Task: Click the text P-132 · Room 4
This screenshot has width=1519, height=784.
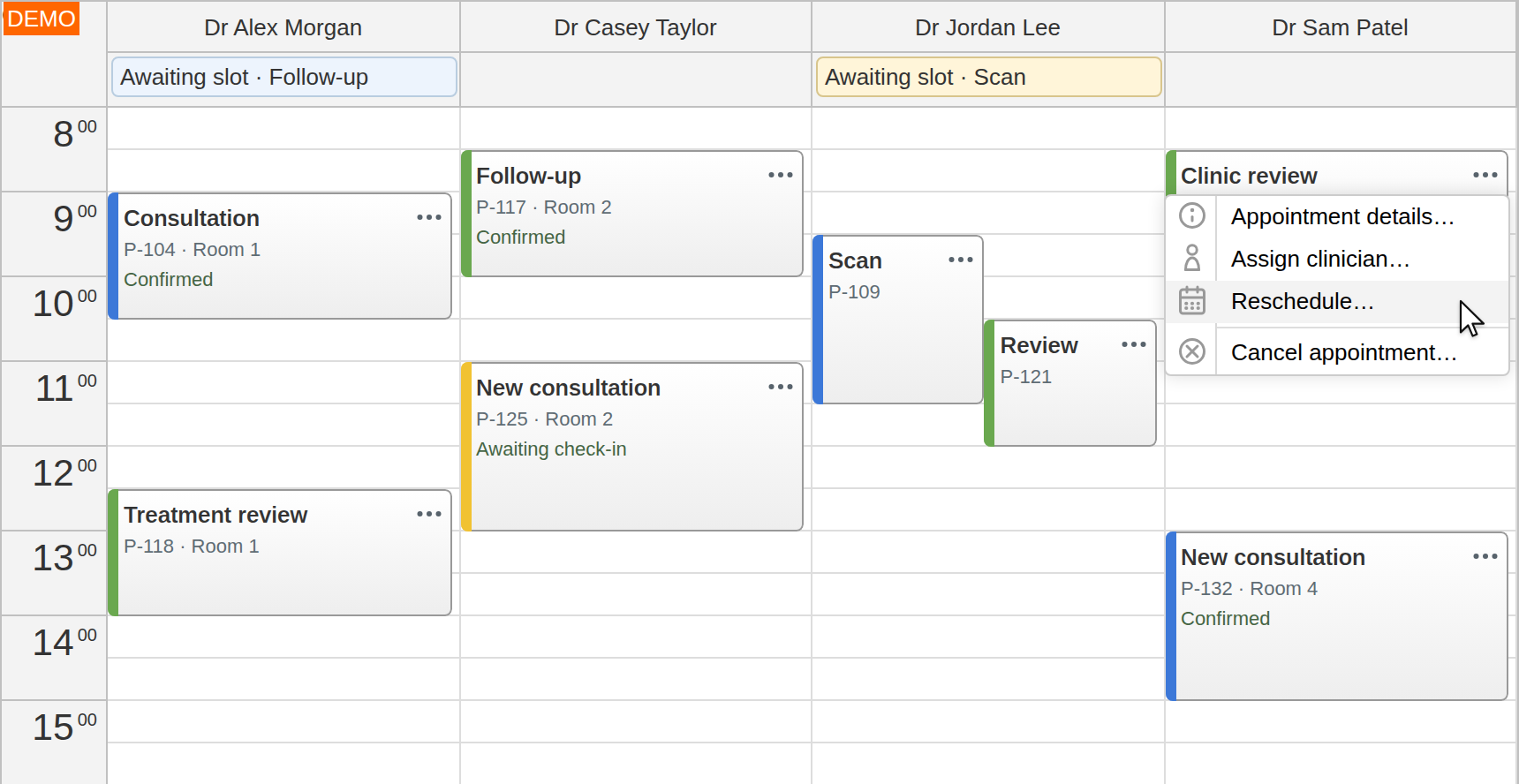Action: tap(1249, 588)
